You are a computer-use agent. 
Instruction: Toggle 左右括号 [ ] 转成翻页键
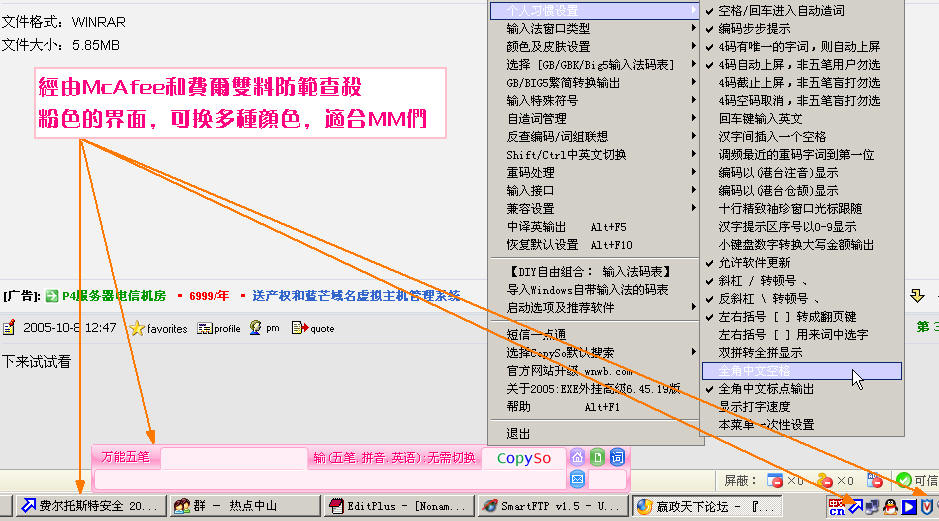[x=802, y=317]
